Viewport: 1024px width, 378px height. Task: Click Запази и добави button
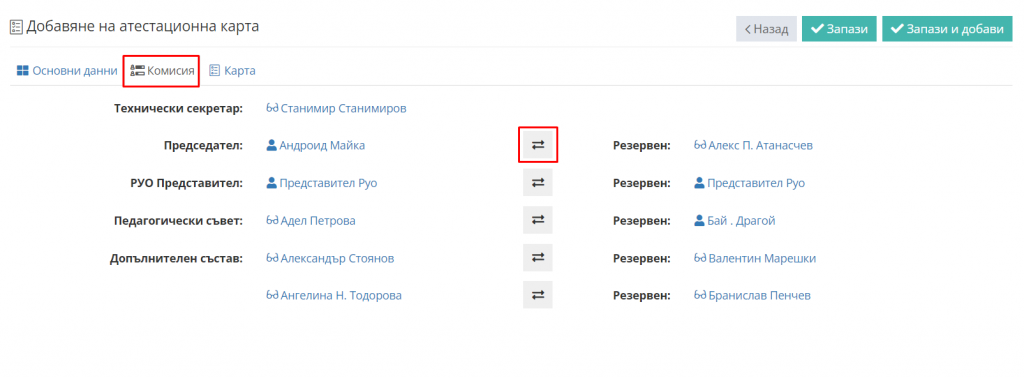947,29
